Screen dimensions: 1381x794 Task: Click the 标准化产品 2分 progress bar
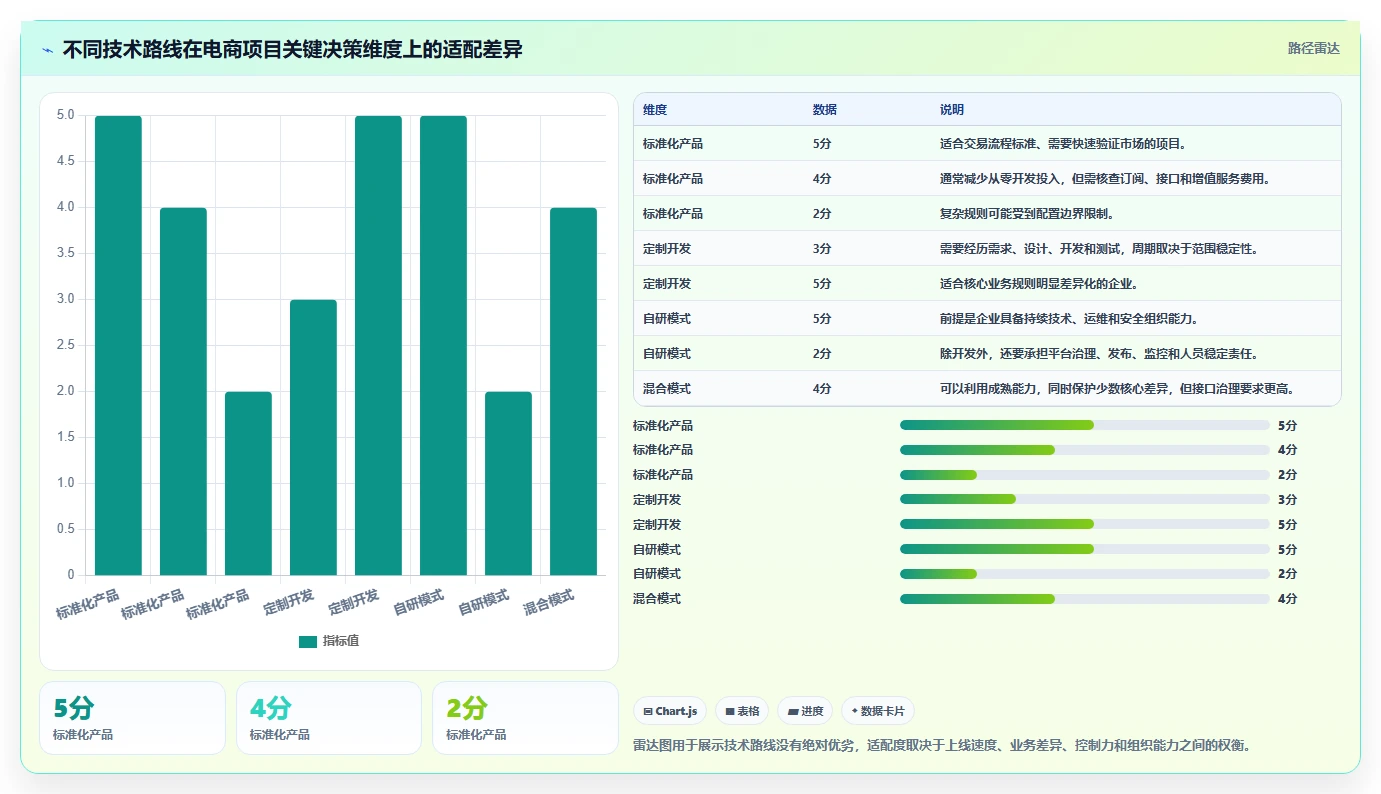tap(1085, 475)
